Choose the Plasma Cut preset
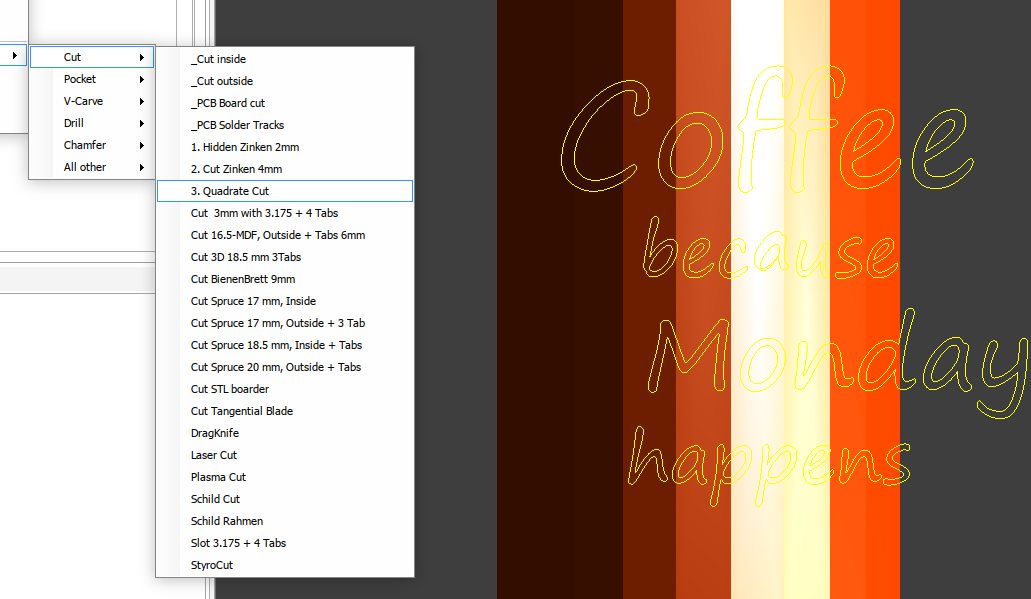 (285, 477)
